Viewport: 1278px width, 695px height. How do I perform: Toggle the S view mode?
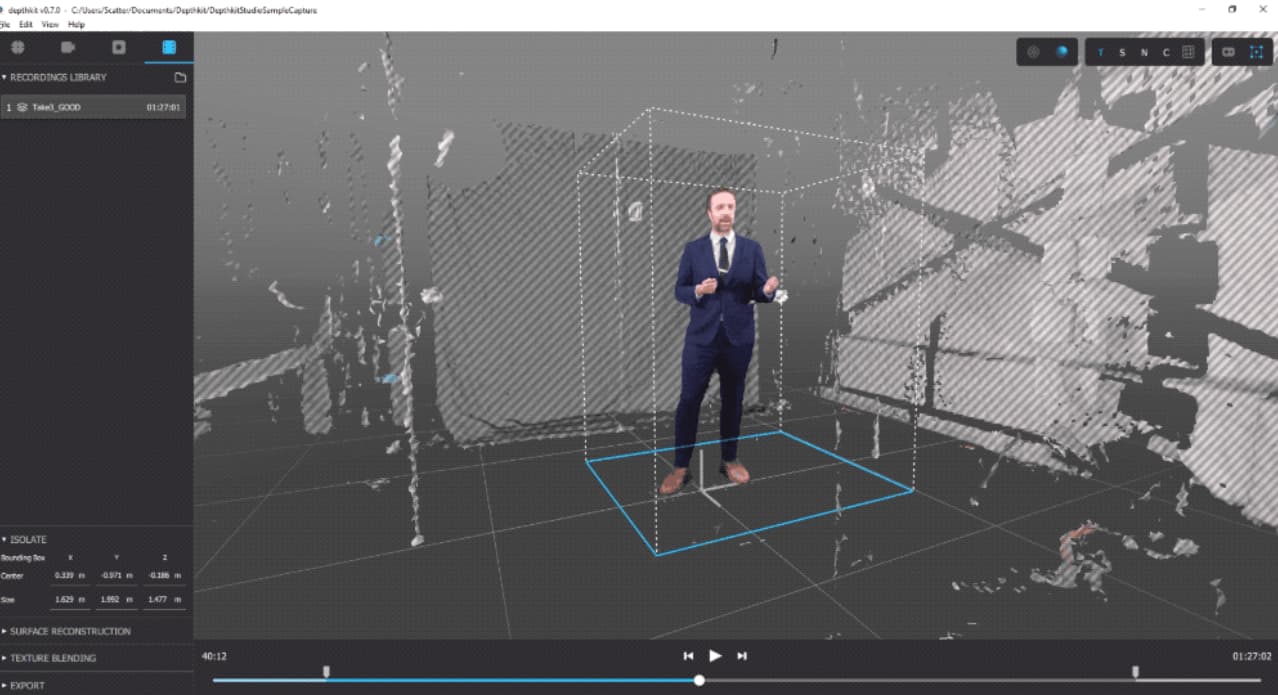click(x=1122, y=52)
